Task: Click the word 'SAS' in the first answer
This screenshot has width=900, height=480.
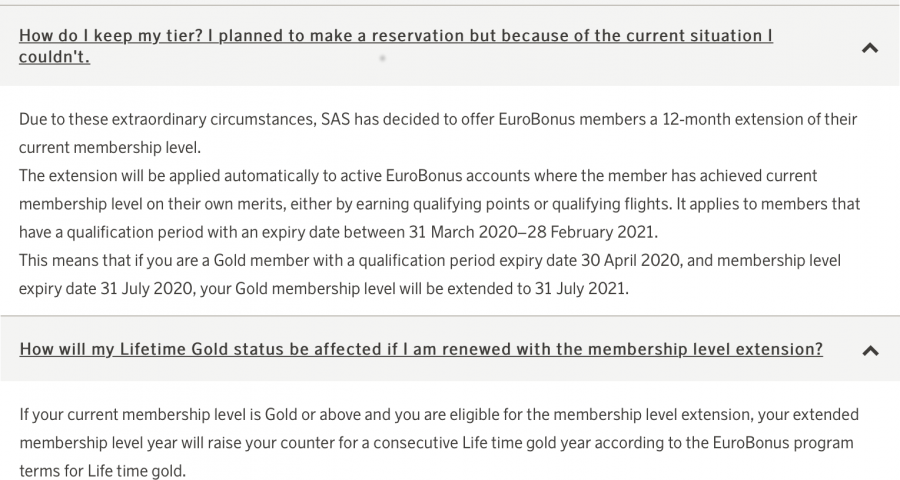Action: pos(336,119)
